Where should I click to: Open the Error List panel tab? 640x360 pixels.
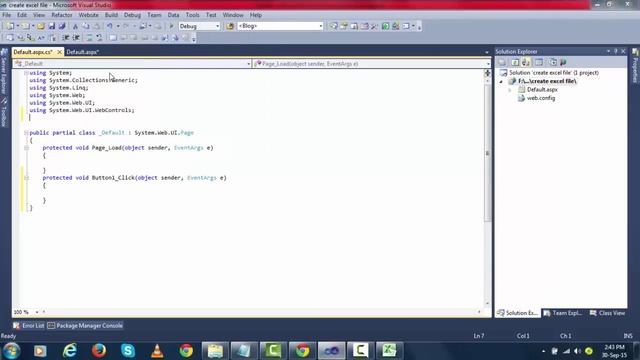[29, 326]
